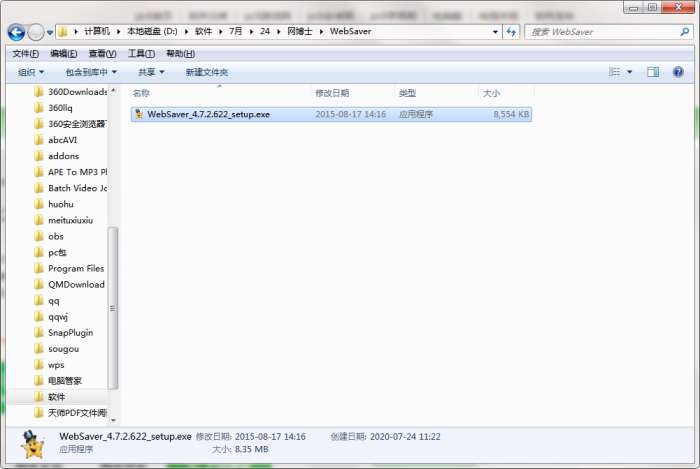This screenshot has width=700, height=469.
Task: Toggle the preview pane icon
Action: tap(653, 72)
